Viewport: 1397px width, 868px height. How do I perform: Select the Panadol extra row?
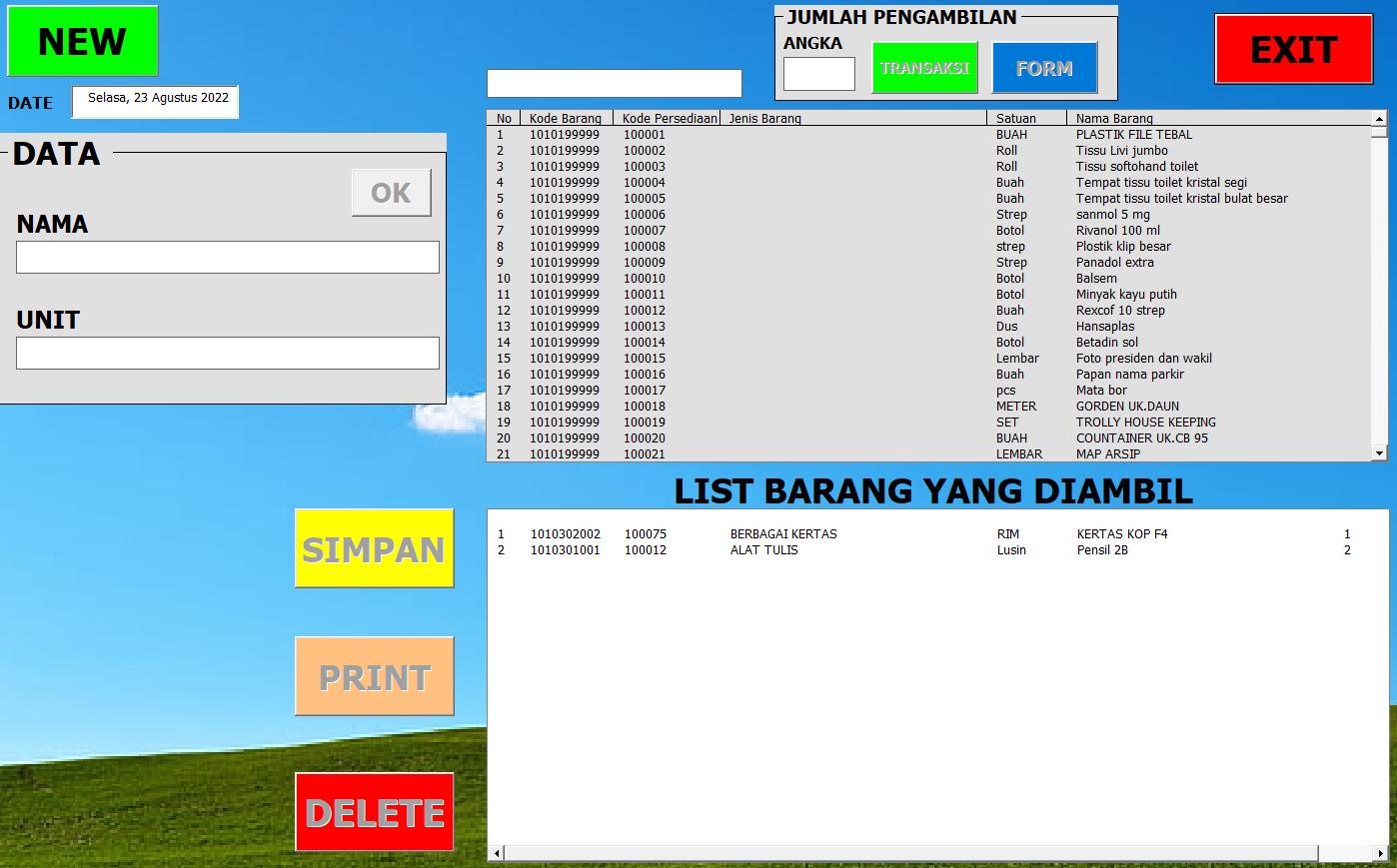[x=929, y=263]
